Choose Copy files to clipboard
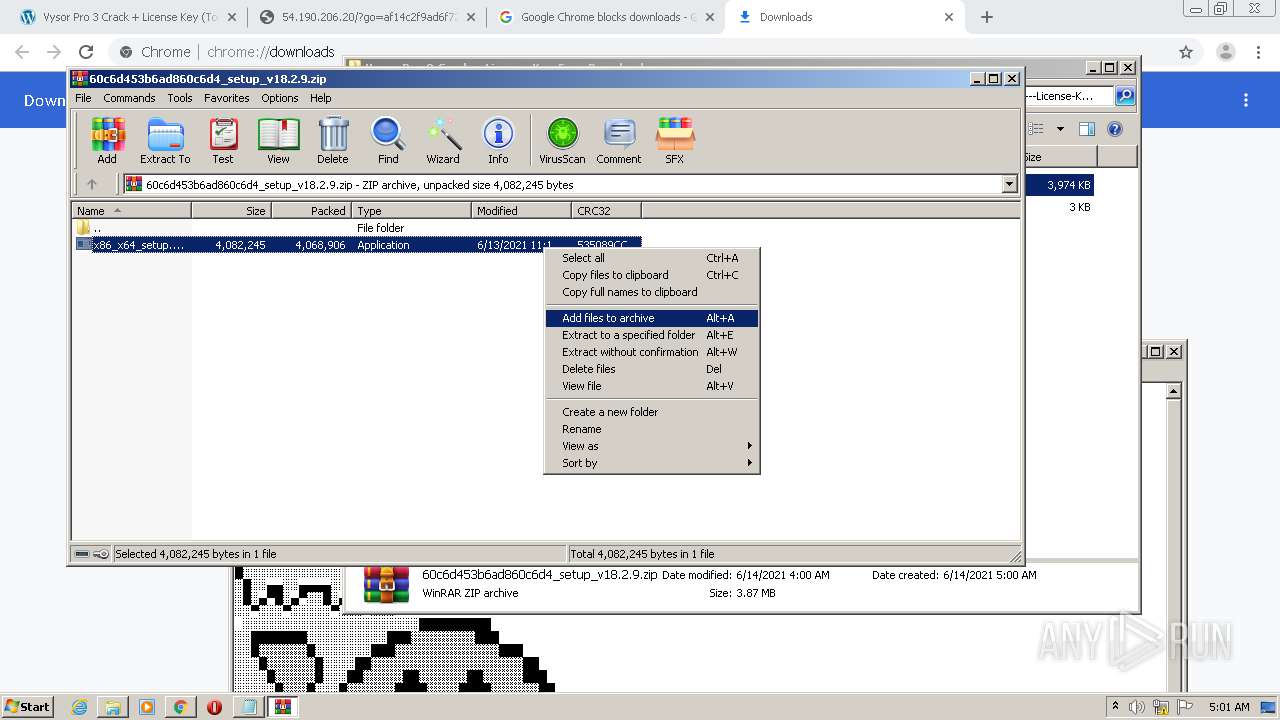Screen dimensions: 1280x720 pyautogui.click(x=652, y=275)
